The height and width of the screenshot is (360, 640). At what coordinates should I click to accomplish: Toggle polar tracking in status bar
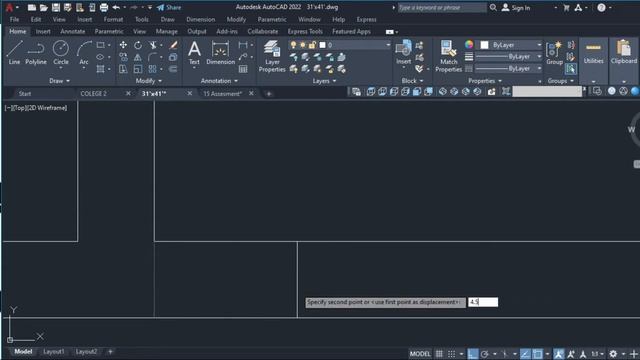pyautogui.click(x=485, y=354)
